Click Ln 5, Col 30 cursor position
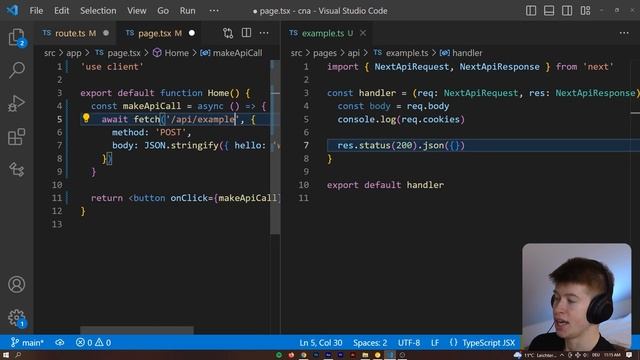This screenshot has width=640, height=360. click(320, 343)
